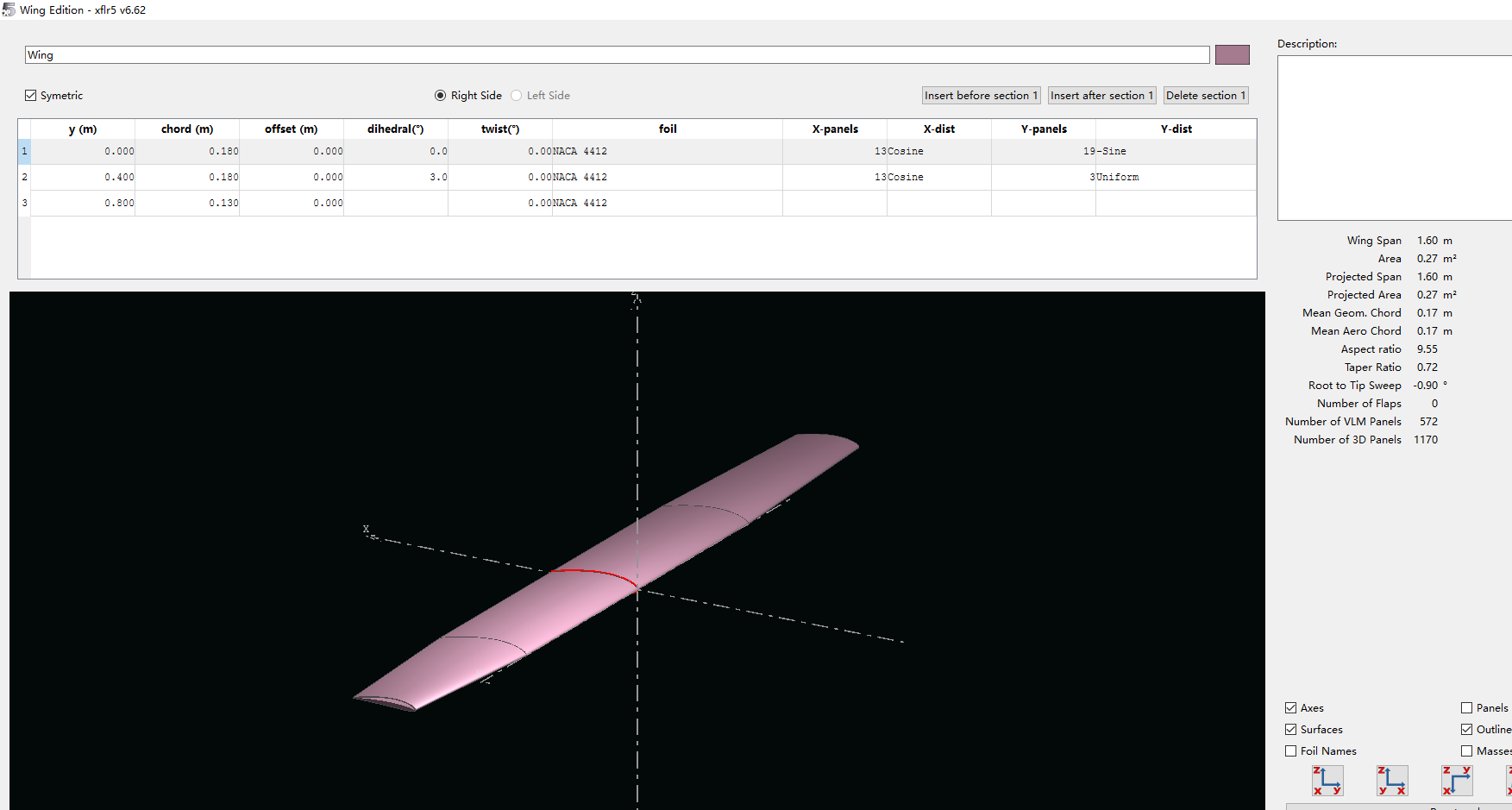The image size is (1512, 810).
Task: Click Insert before section 1 button
Action: (981, 96)
